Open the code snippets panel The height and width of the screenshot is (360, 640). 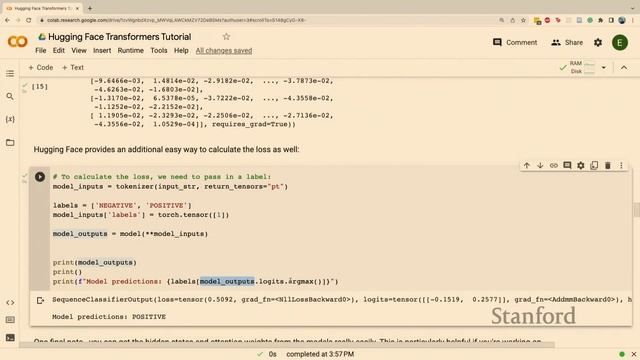coord(10,302)
